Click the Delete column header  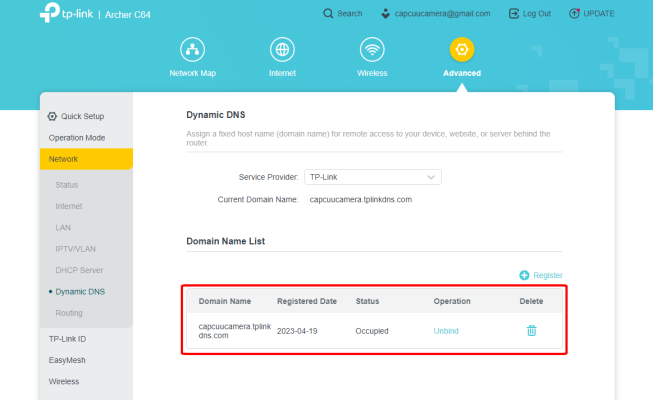click(531, 301)
